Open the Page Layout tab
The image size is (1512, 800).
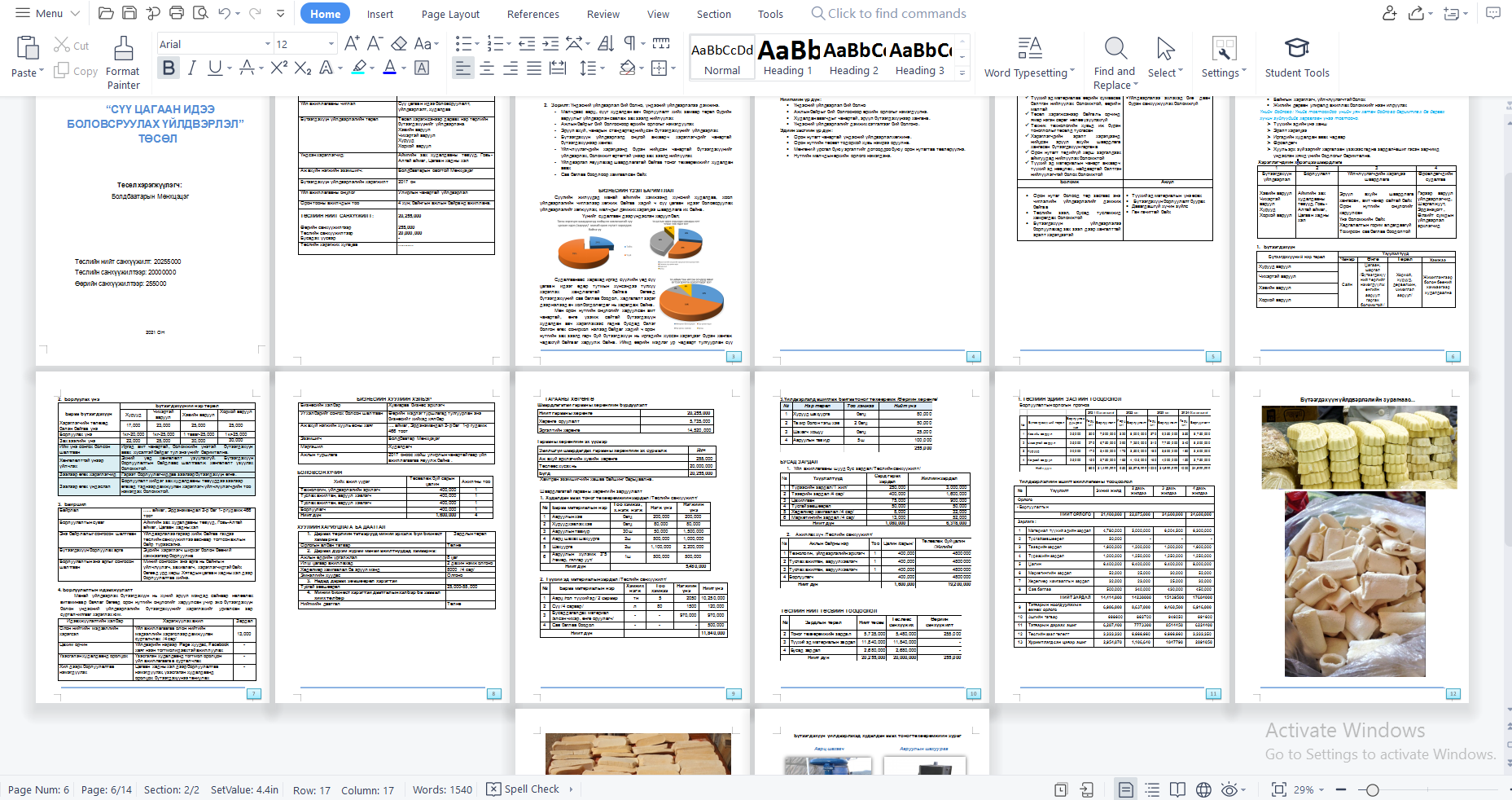(x=450, y=14)
